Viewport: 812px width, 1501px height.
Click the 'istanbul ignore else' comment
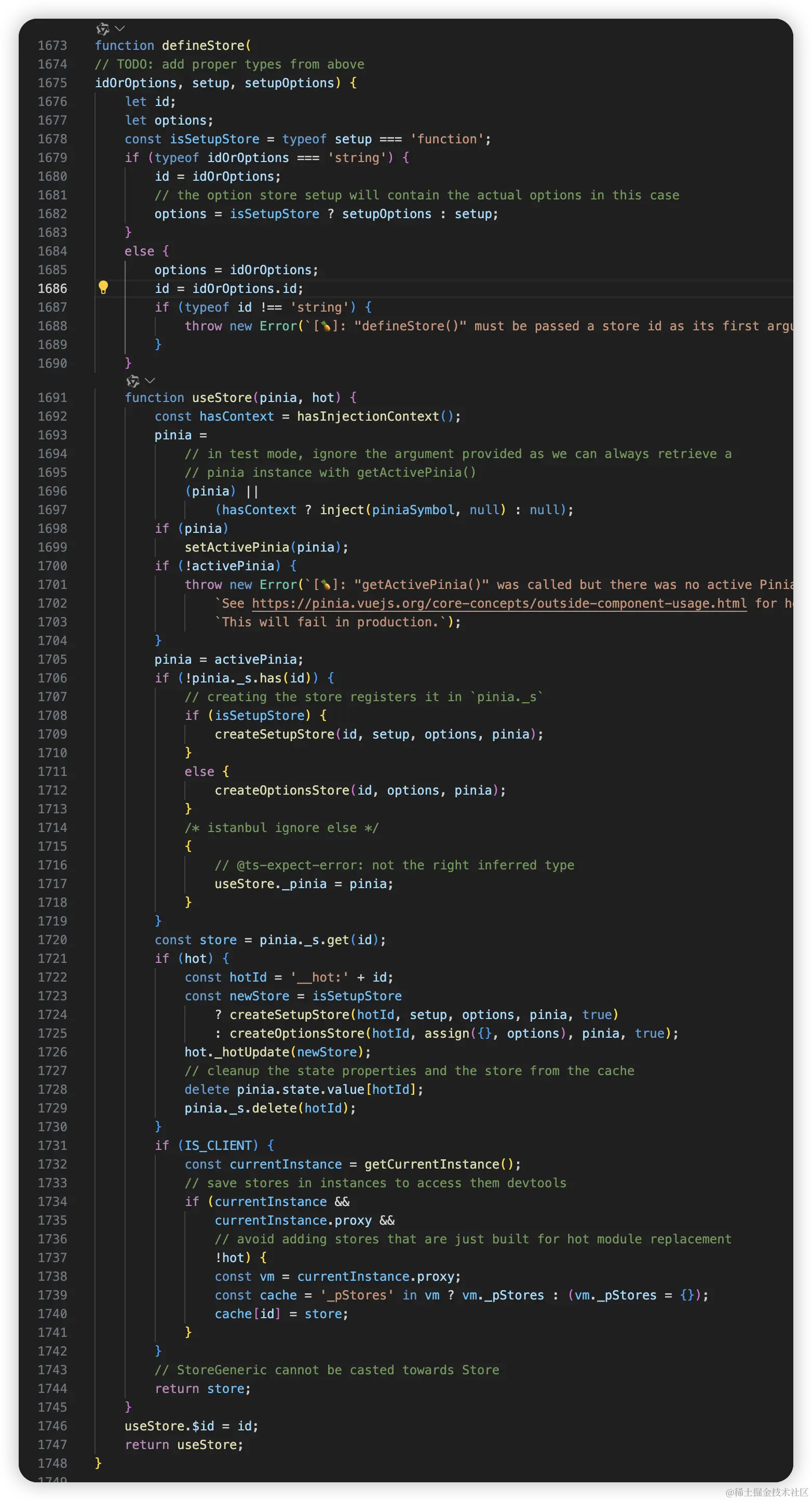coord(282,827)
